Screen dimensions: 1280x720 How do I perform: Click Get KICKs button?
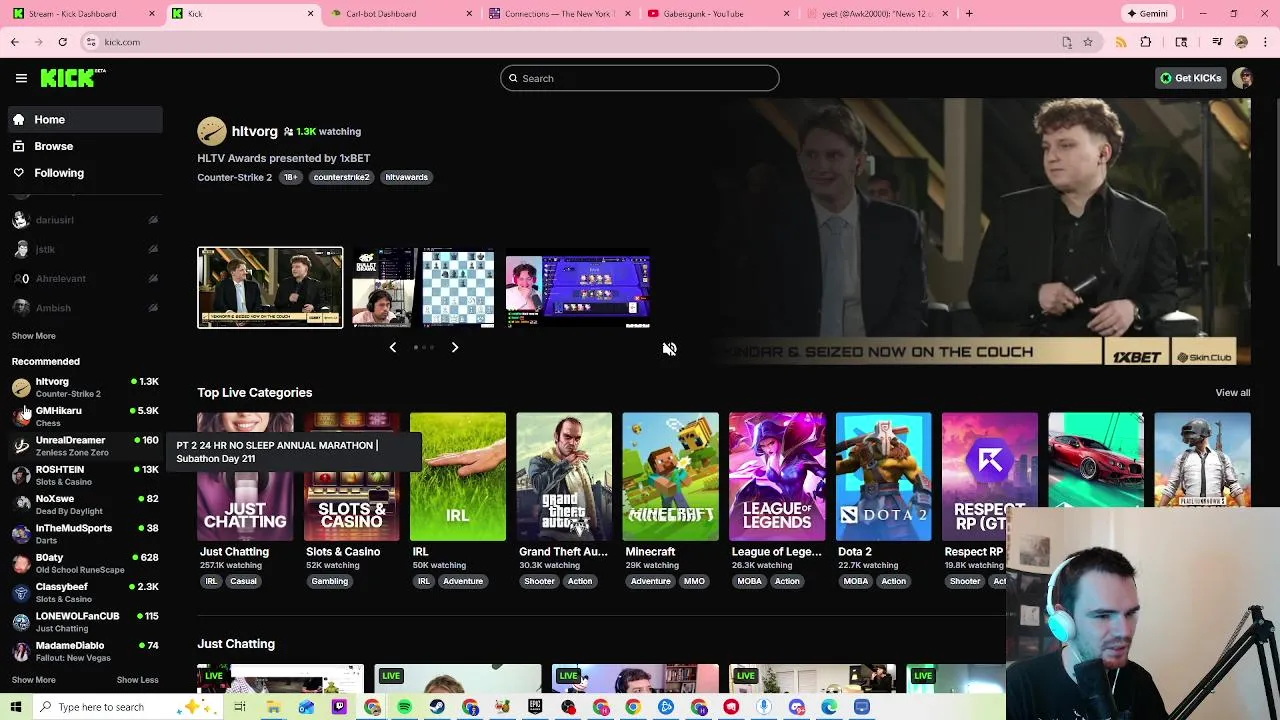point(1190,78)
